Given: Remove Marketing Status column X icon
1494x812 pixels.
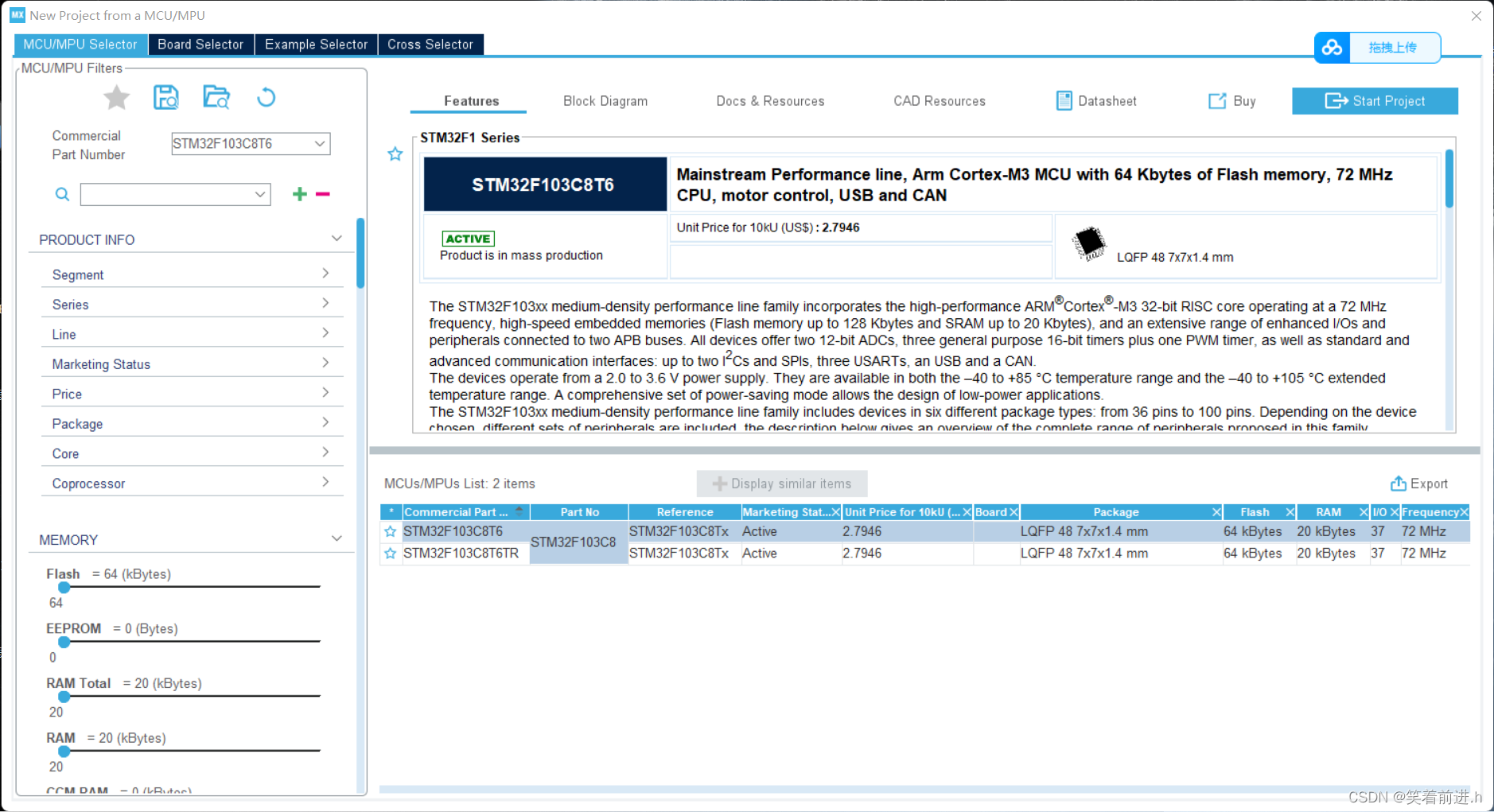Looking at the screenshot, I should coord(835,512).
